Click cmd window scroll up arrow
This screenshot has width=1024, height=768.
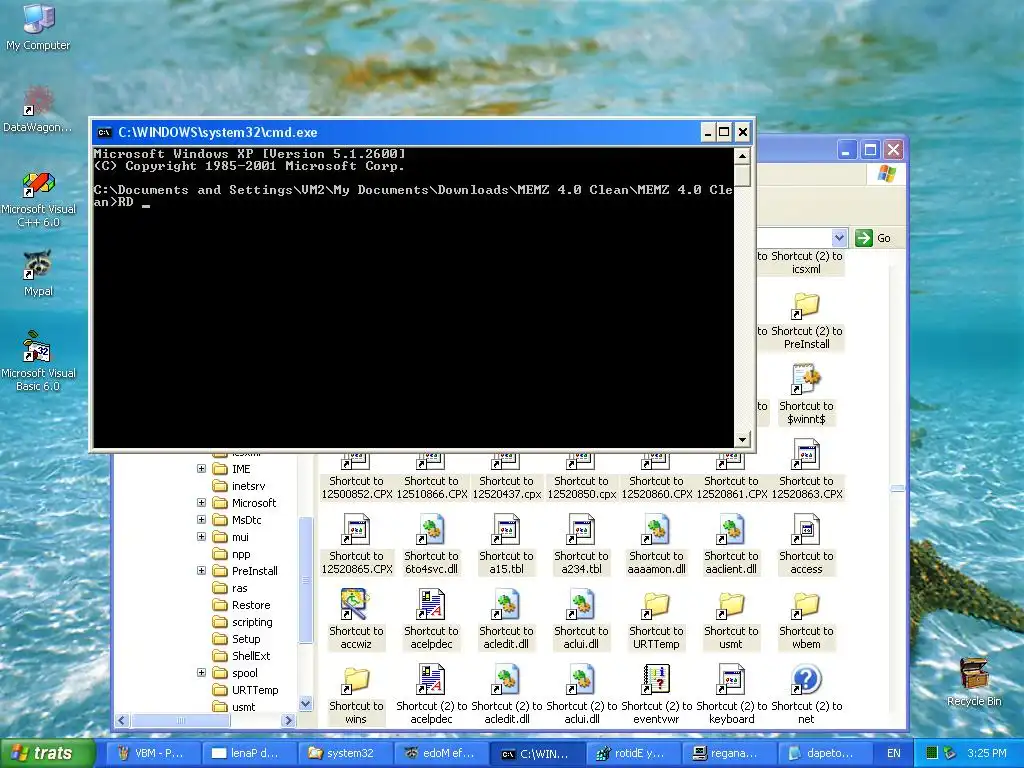(742, 156)
